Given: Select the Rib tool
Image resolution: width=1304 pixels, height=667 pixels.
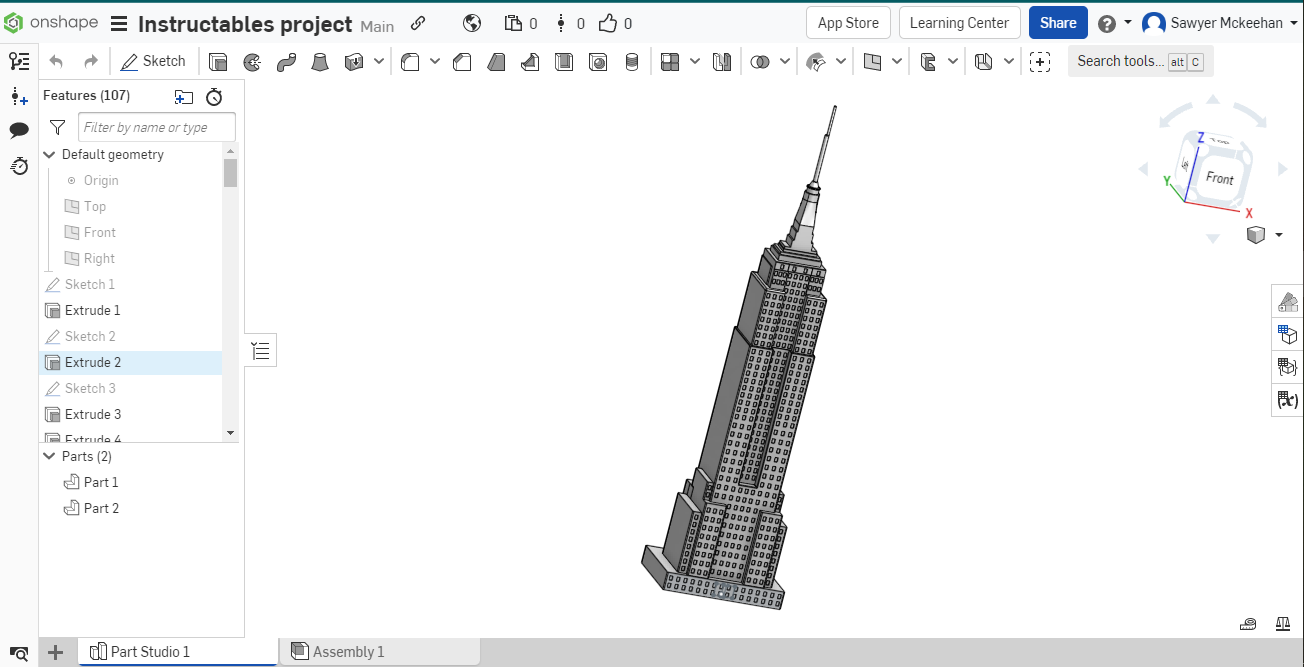Looking at the screenshot, I should point(530,62).
